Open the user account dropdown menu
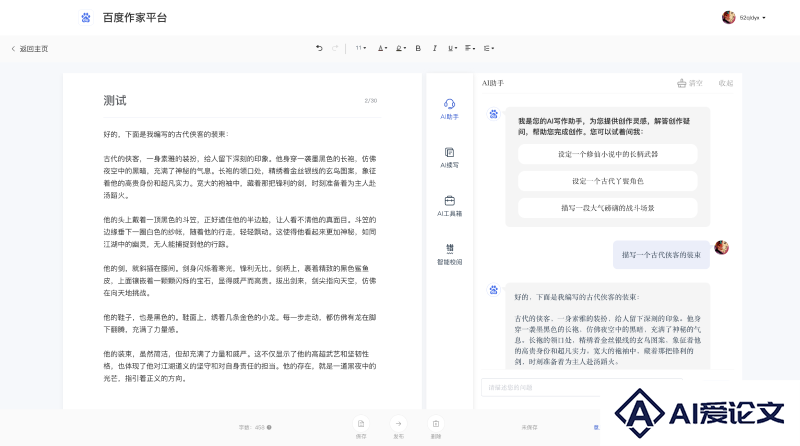Viewport: 800px width, 446px height. pyautogui.click(x=753, y=17)
